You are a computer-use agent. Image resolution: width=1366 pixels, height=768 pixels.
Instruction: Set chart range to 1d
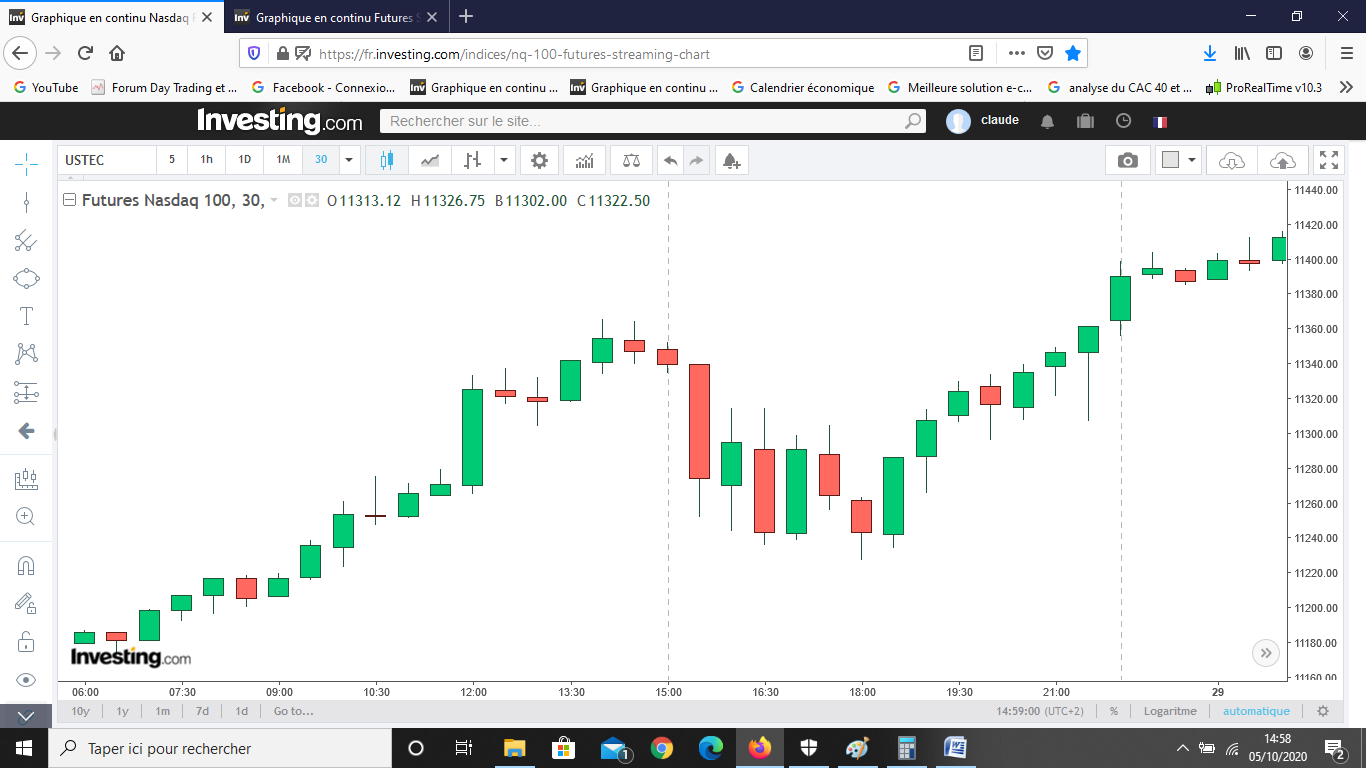pos(241,711)
